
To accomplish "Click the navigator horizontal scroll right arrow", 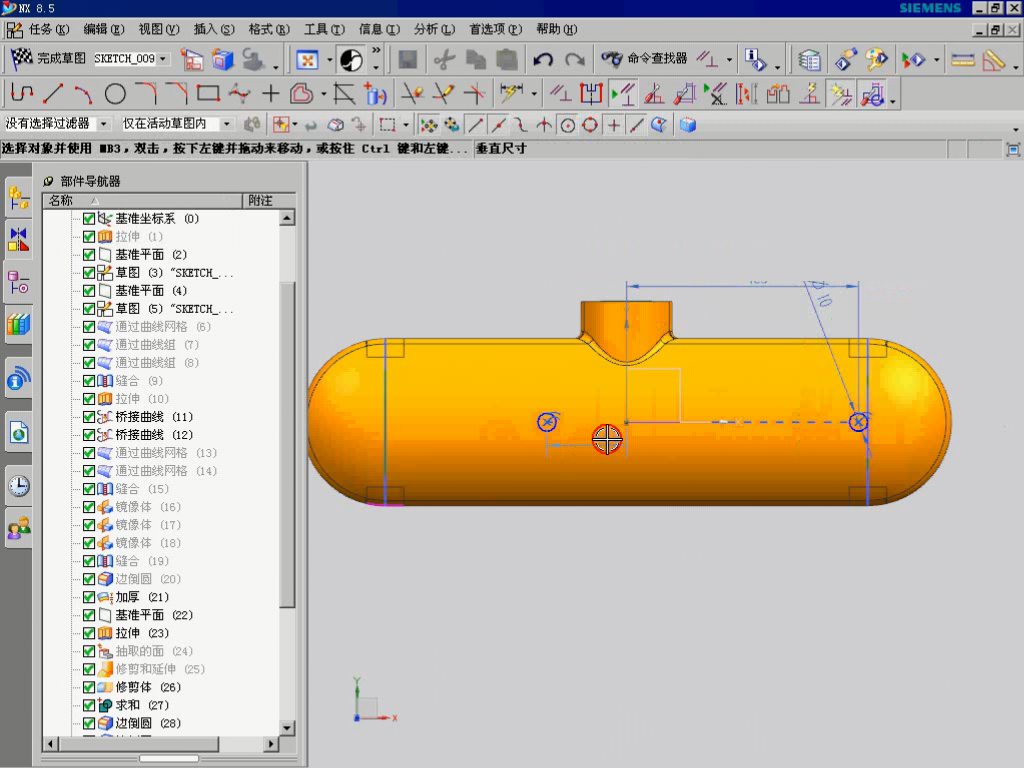I will [272, 743].
